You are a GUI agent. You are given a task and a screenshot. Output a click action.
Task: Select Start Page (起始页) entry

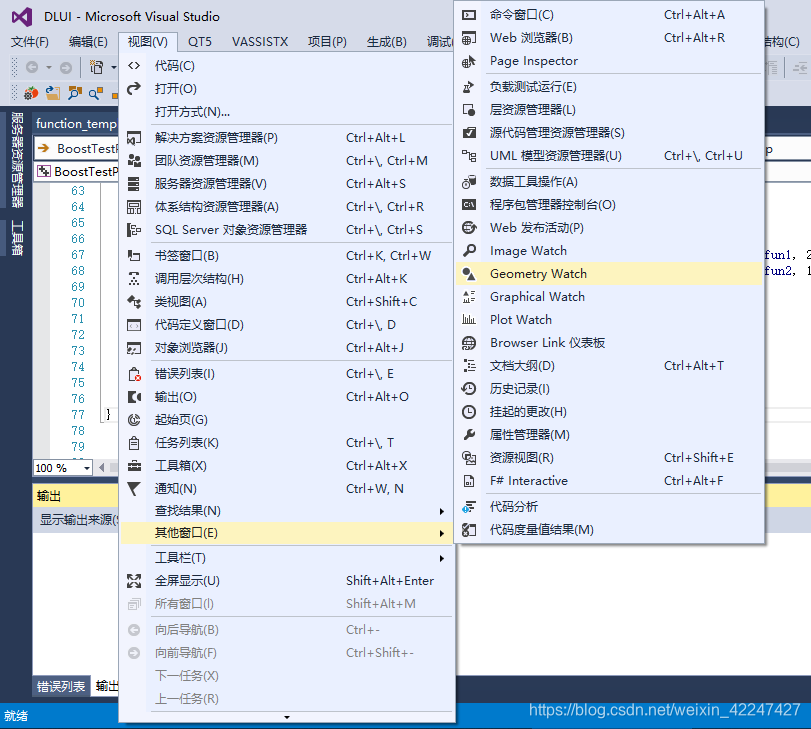[288, 420]
